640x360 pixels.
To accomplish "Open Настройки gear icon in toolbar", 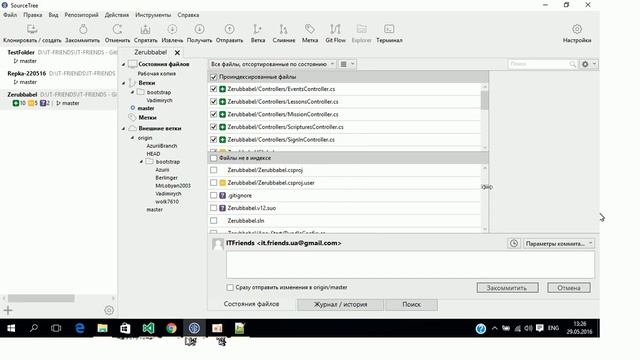I will (x=577, y=29).
